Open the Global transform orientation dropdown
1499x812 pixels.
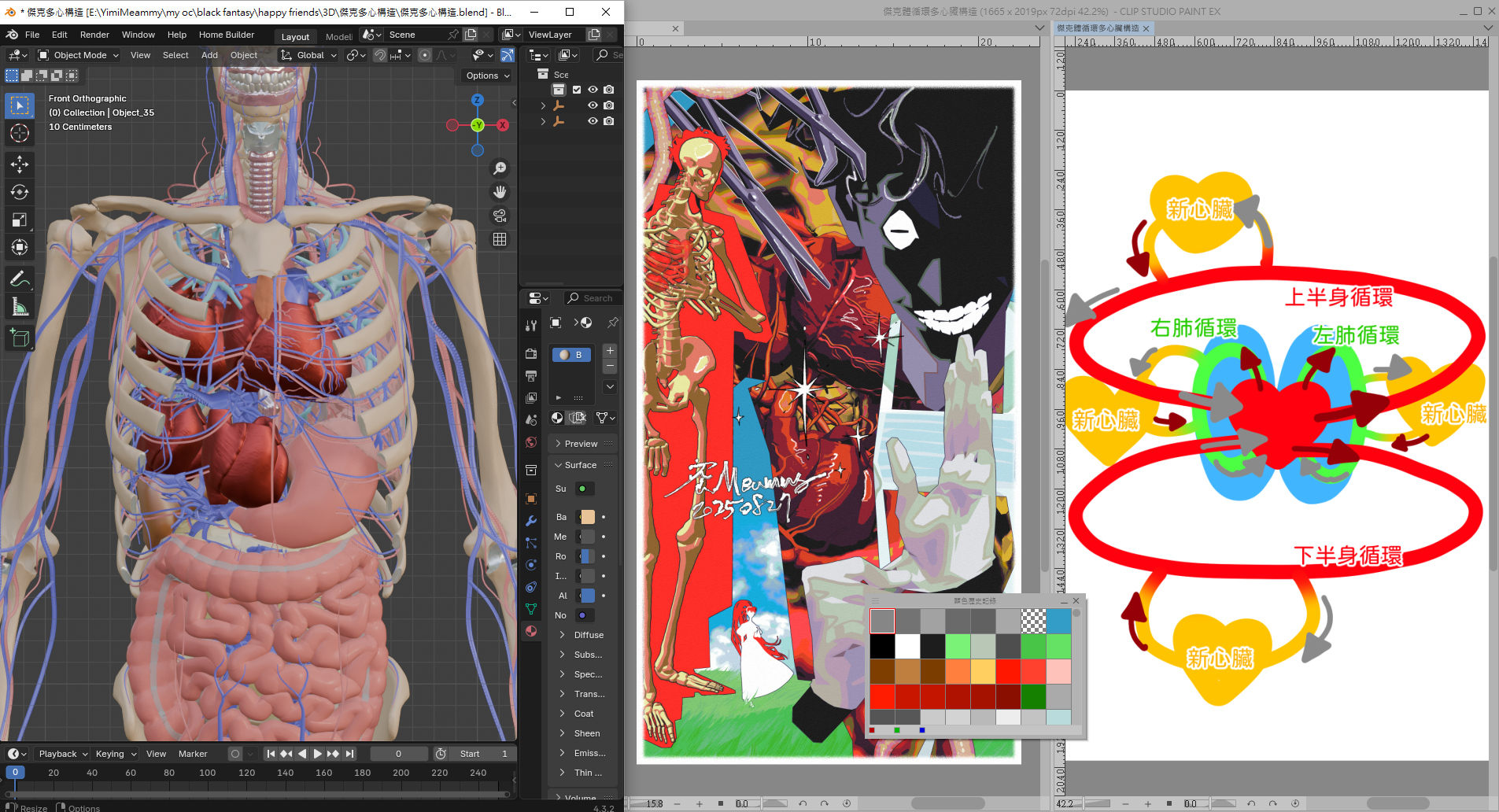pyautogui.click(x=309, y=55)
